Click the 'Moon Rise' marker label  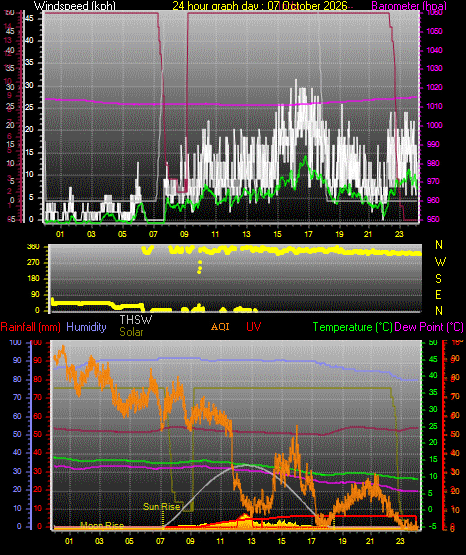[102, 525]
